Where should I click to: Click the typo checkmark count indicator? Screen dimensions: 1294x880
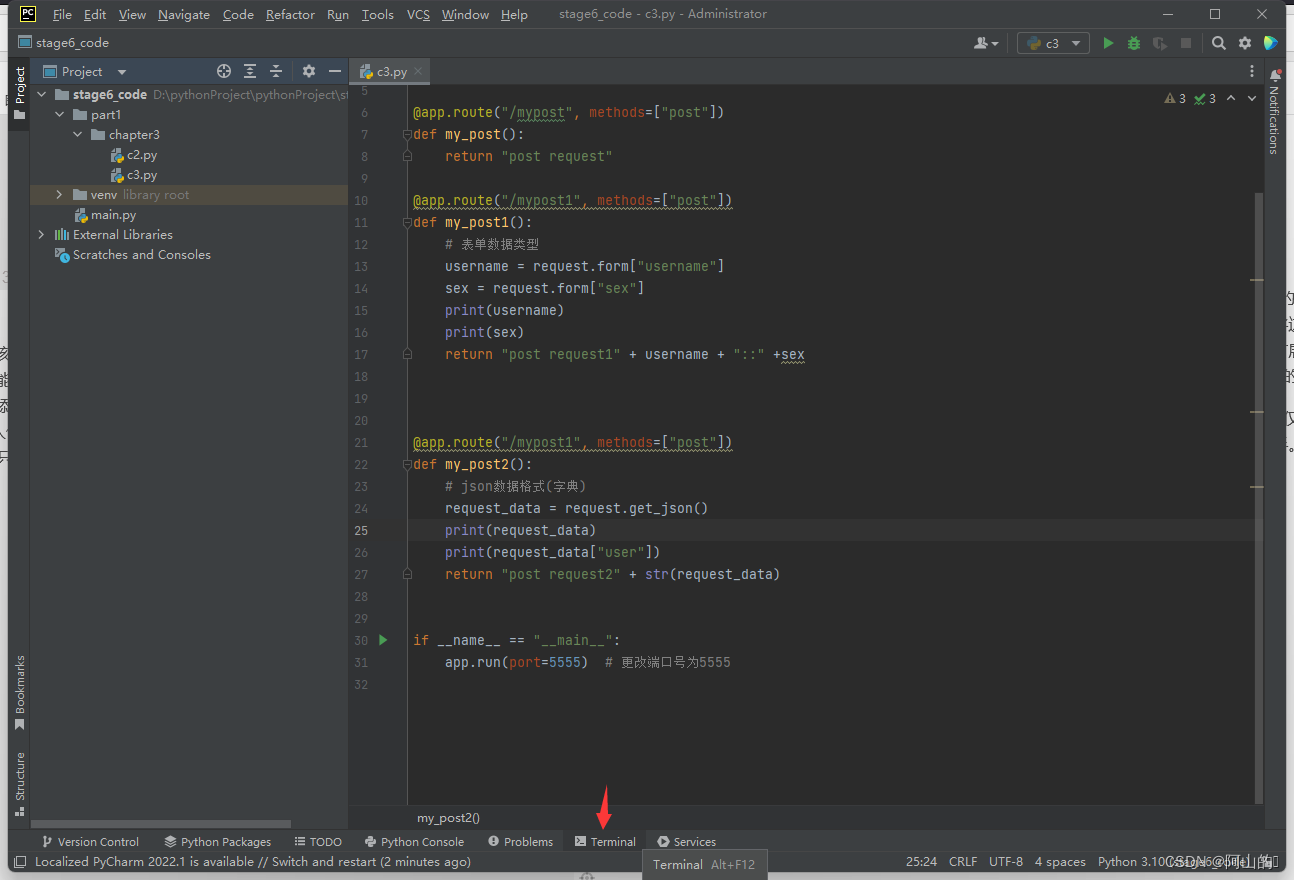pyautogui.click(x=1205, y=98)
